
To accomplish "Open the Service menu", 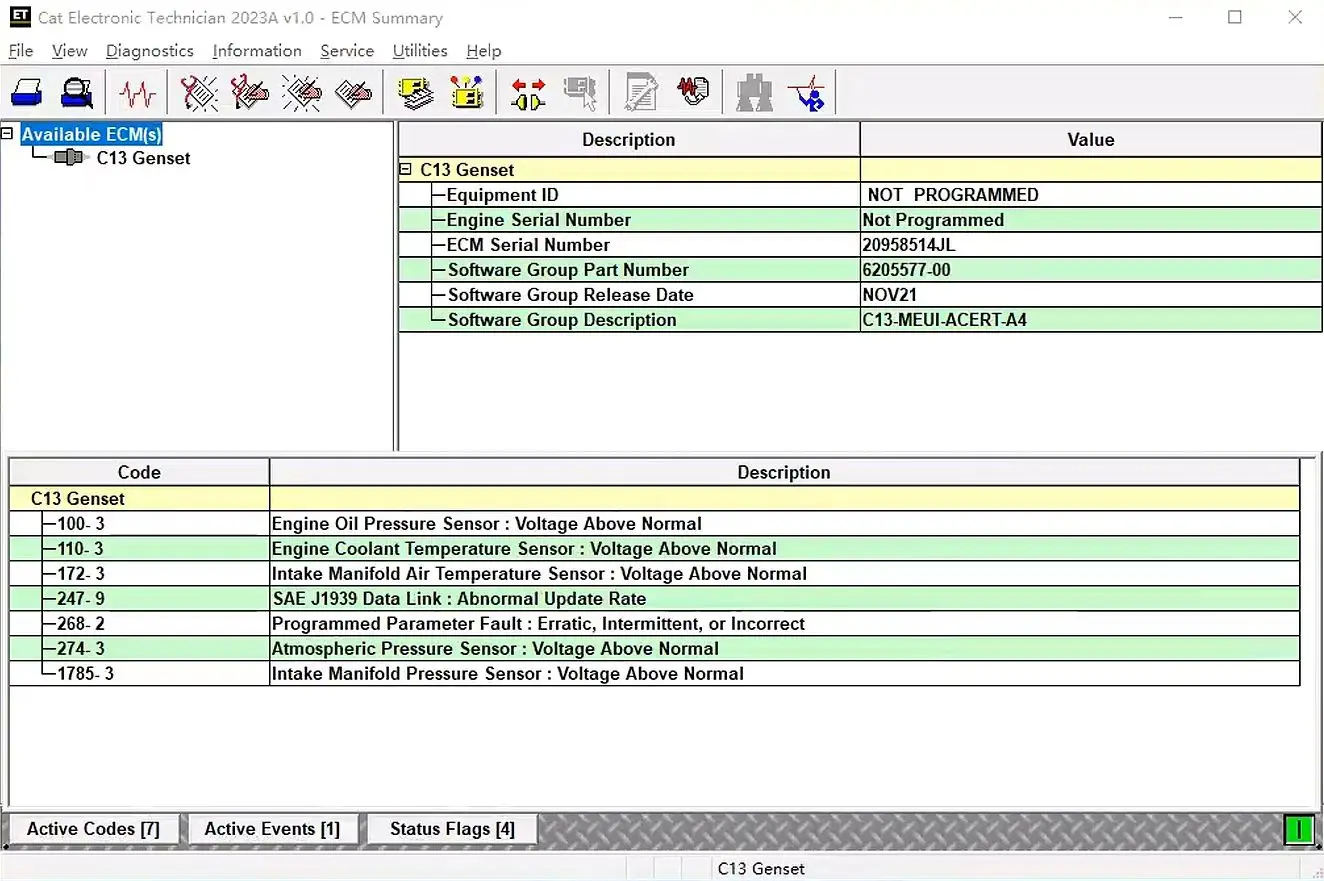I will 347,51.
